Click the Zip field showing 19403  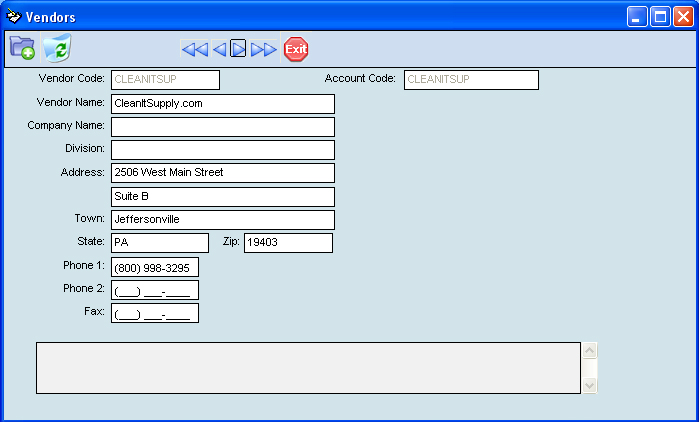coord(288,243)
